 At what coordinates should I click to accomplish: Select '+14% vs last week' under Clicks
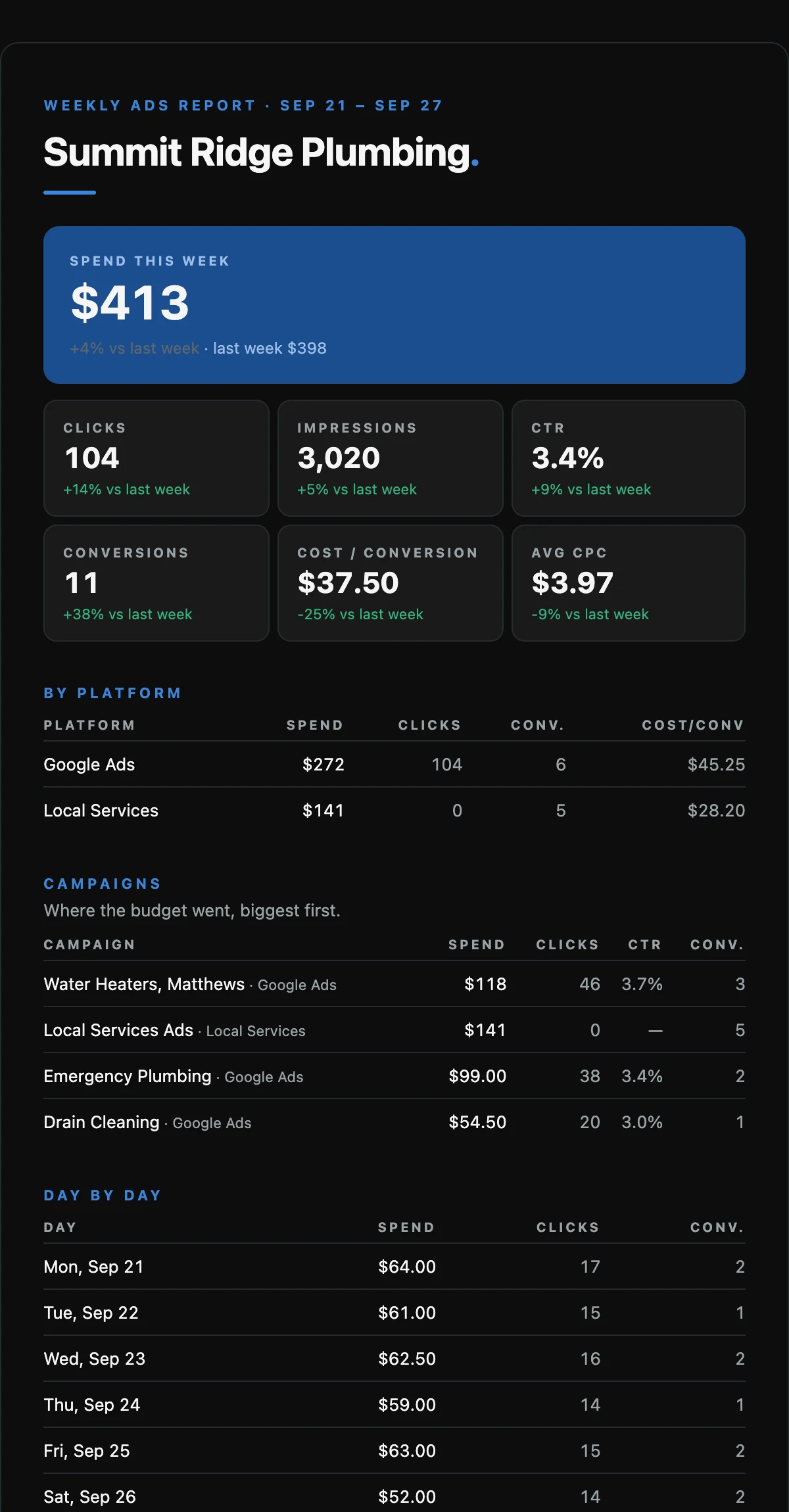(x=126, y=489)
